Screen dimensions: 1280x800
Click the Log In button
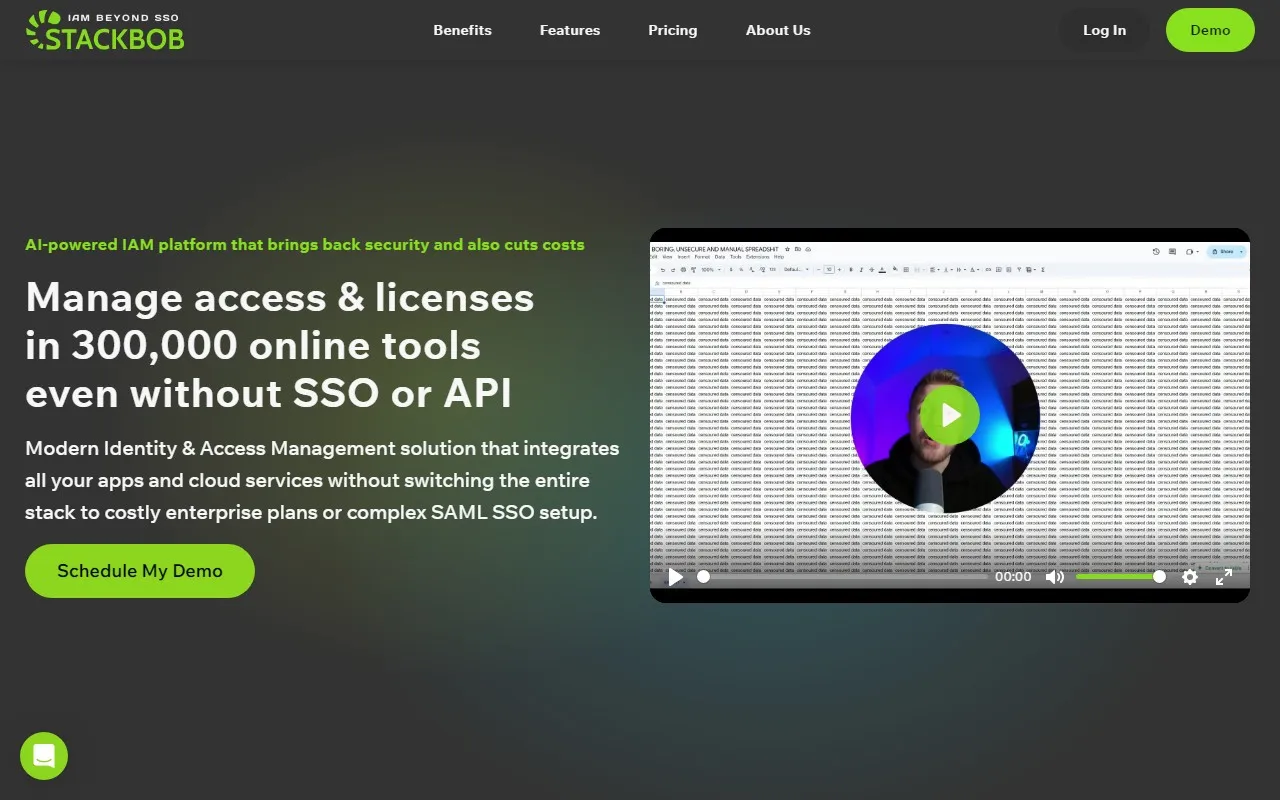[1104, 30]
